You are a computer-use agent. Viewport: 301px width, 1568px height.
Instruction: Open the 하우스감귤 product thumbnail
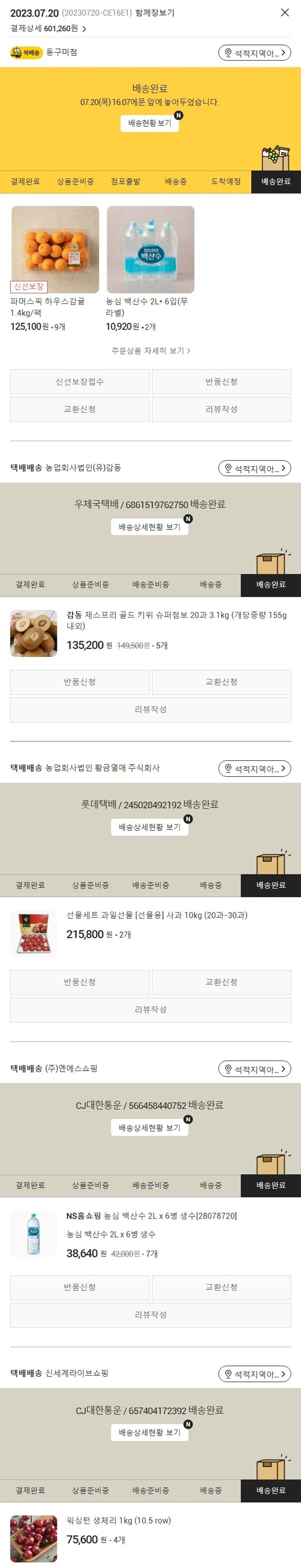pos(55,250)
